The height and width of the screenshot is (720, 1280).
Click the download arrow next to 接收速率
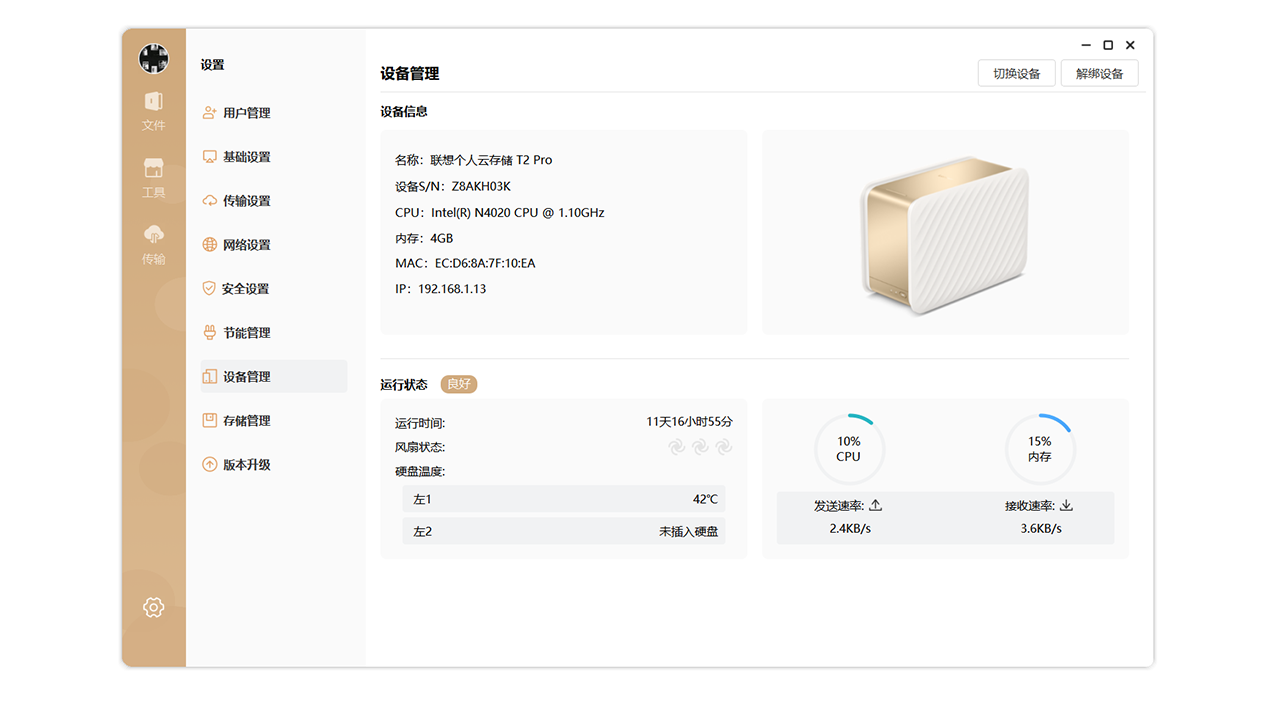point(1066,504)
